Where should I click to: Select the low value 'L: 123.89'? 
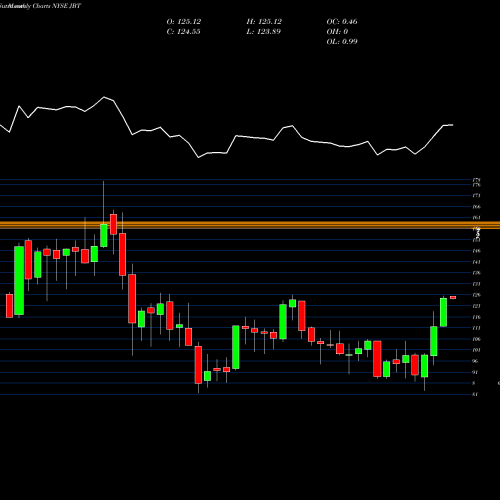click(x=264, y=32)
